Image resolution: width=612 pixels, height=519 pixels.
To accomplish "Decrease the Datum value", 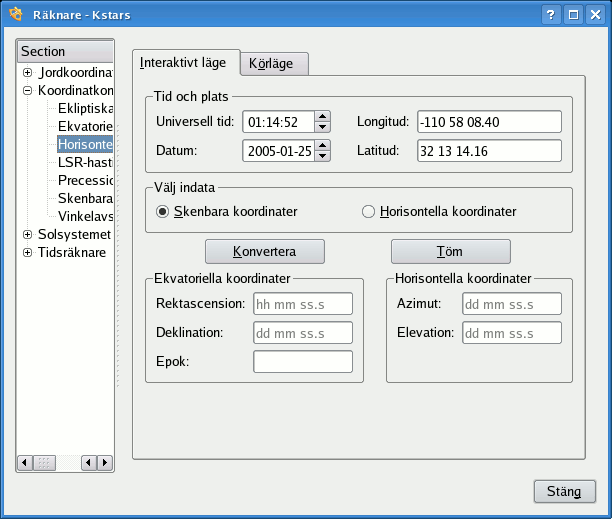I will pyautogui.click(x=322, y=156).
